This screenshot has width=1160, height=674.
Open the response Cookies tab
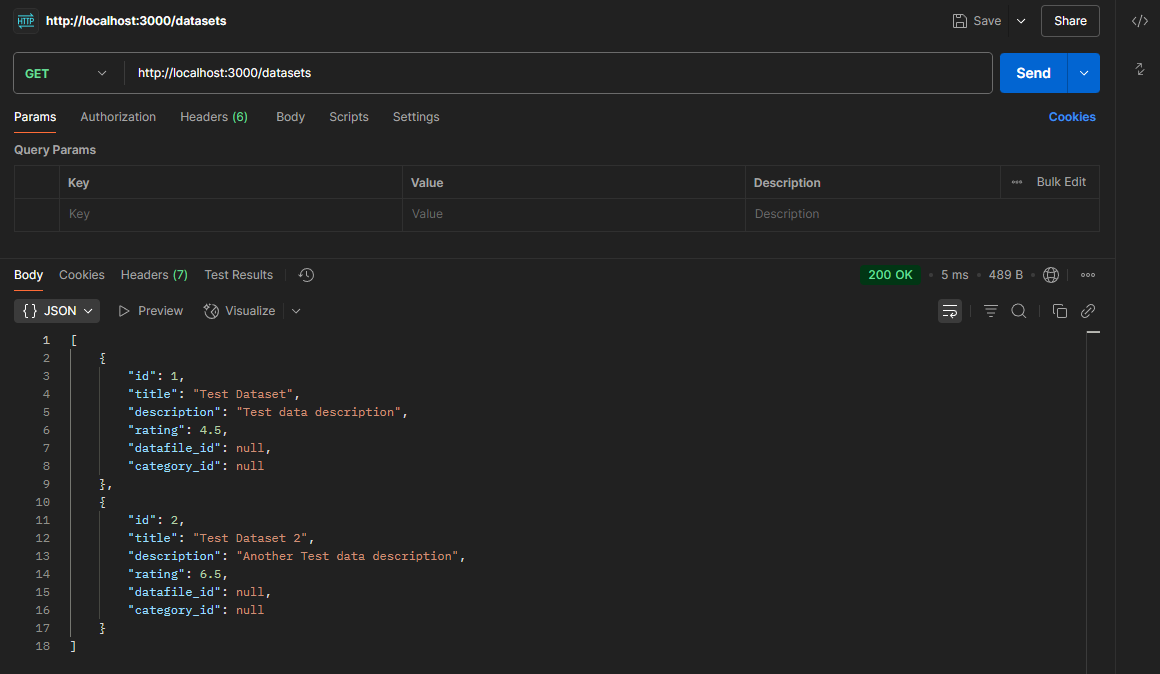coord(81,275)
